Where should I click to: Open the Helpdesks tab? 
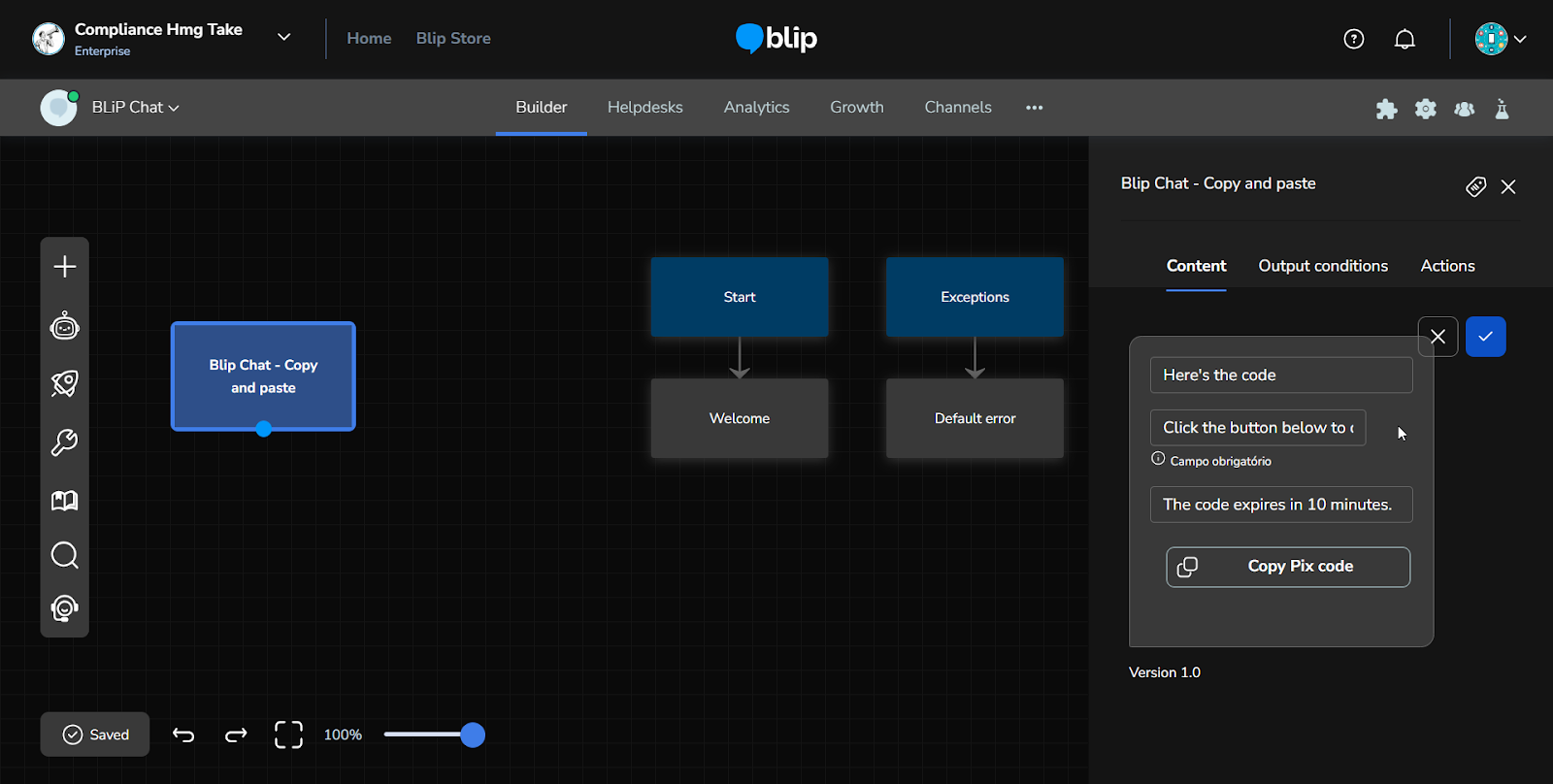pos(644,108)
